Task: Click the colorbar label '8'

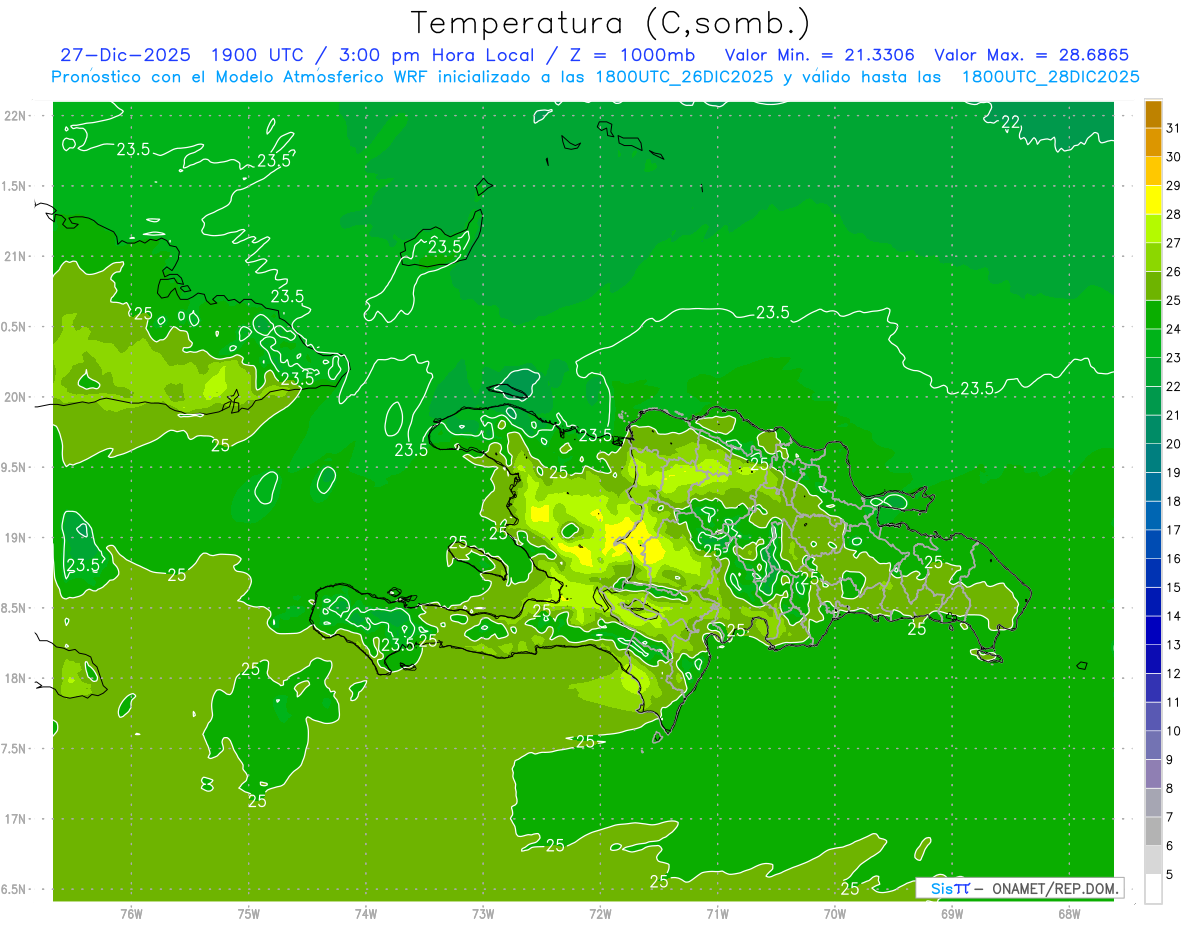Action: click(1169, 788)
